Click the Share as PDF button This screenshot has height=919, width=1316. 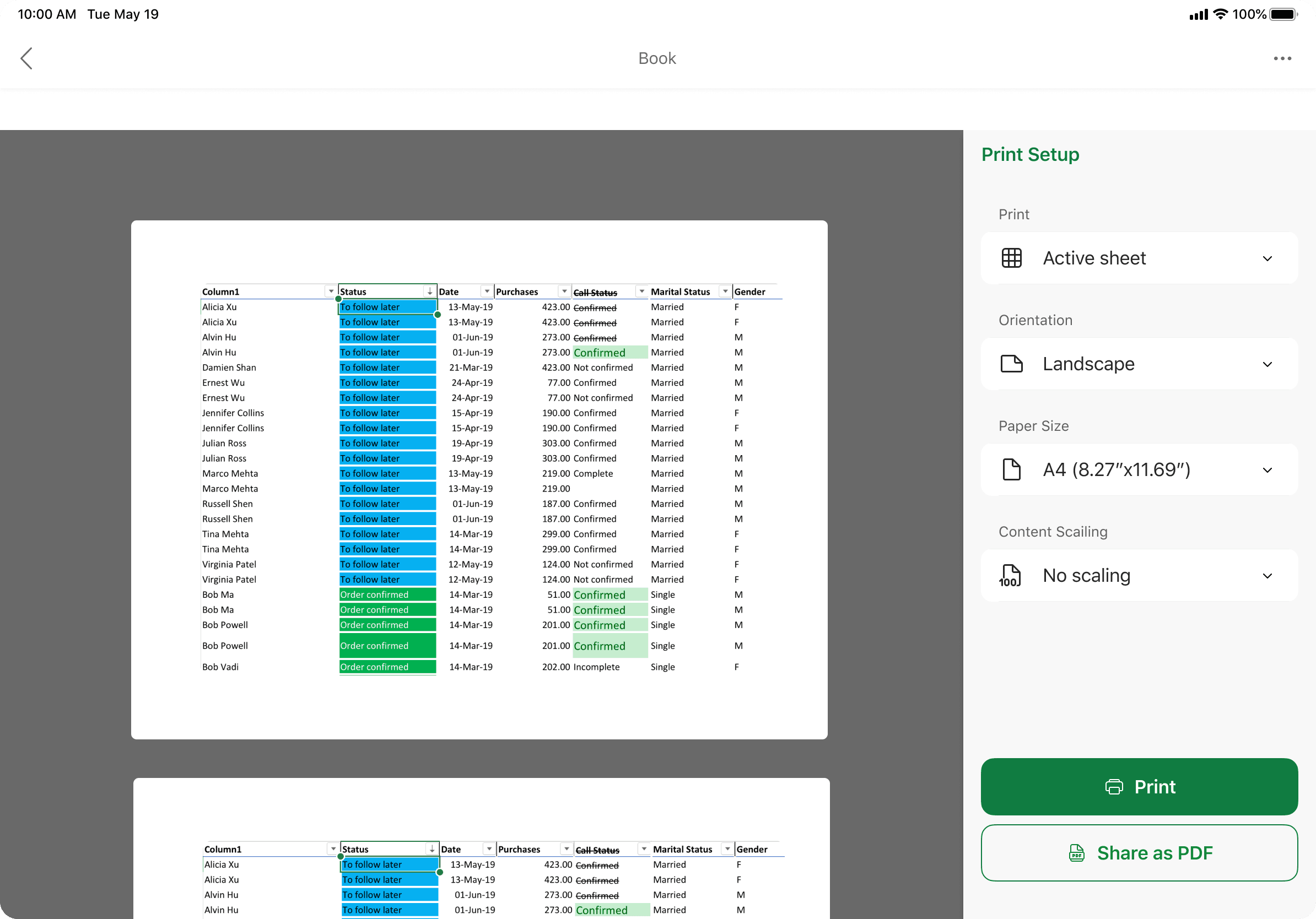[x=1139, y=852]
